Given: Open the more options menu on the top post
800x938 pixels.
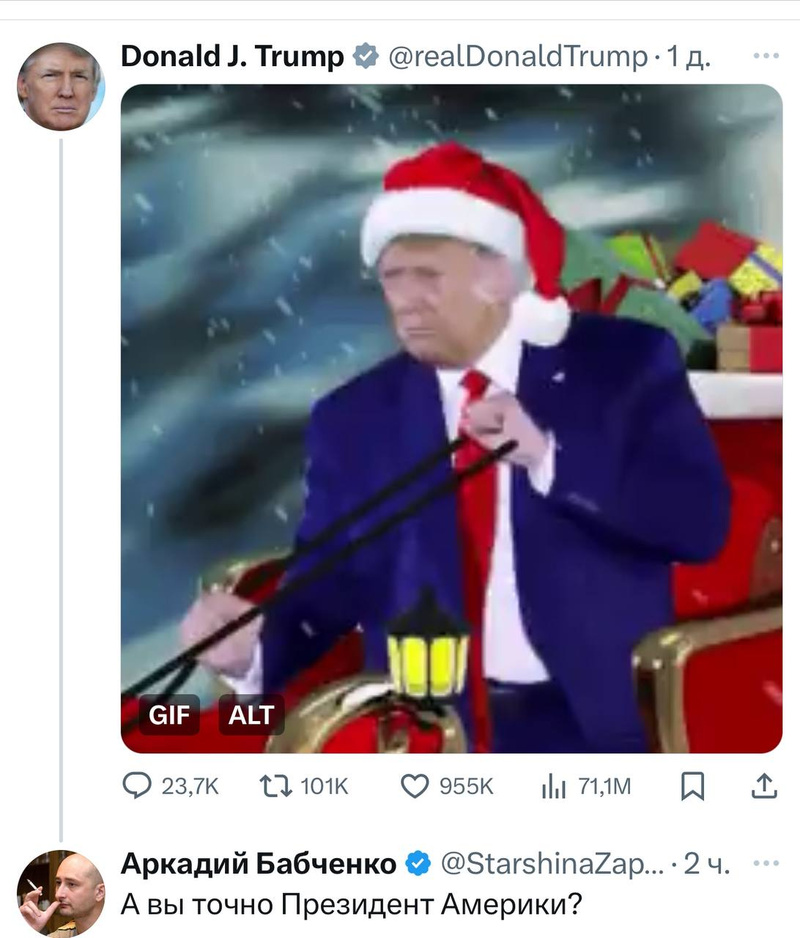Looking at the screenshot, I should (765, 56).
